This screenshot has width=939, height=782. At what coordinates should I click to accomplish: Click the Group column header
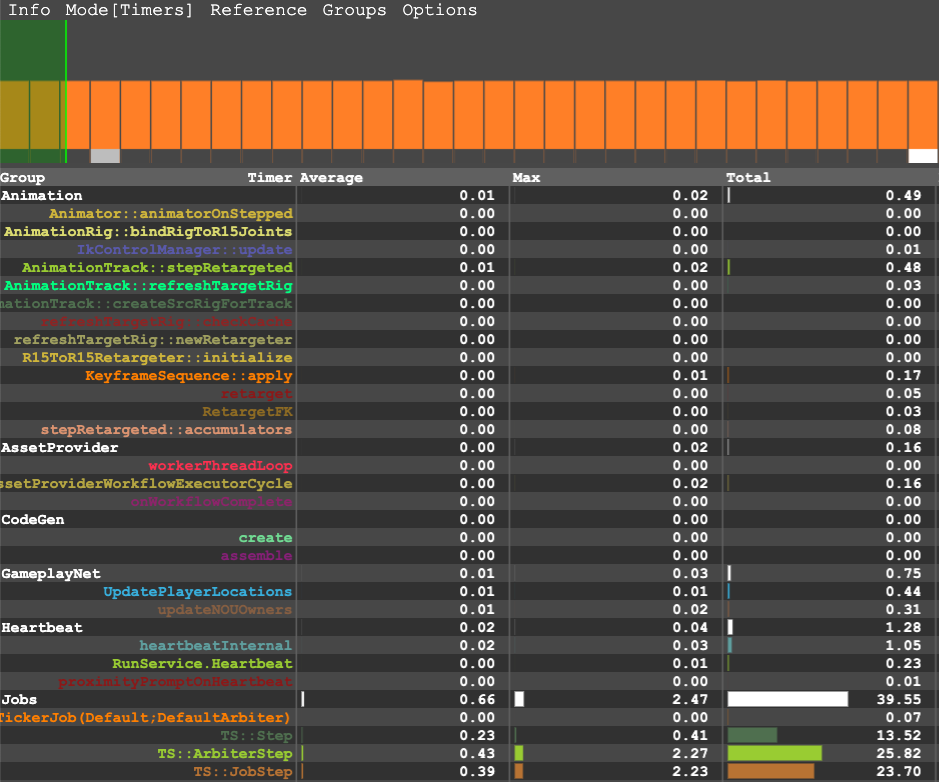point(22,178)
